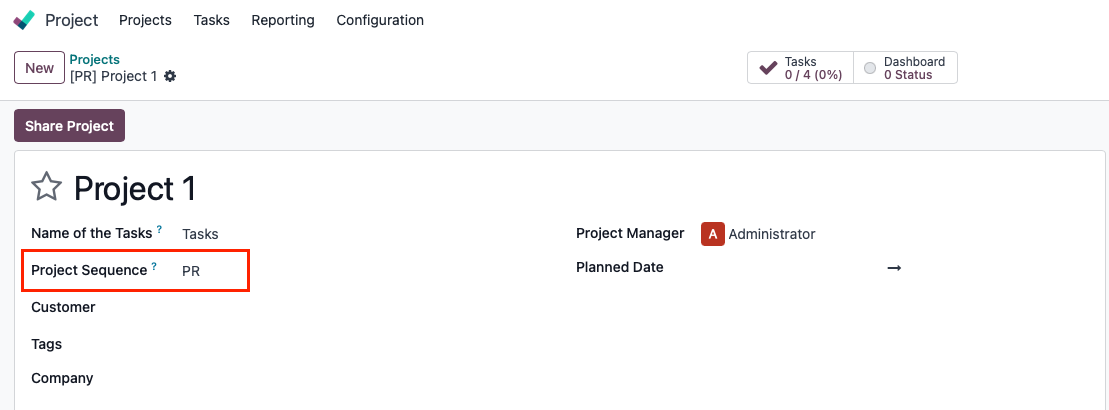This screenshot has width=1109, height=410.
Task: Click help tooltip beside Name of the Tasks
Action: coord(159,230)
